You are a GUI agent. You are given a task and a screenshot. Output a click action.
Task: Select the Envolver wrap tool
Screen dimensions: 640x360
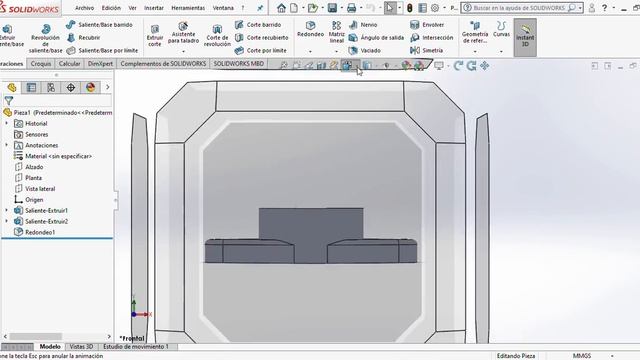(427, 24)
